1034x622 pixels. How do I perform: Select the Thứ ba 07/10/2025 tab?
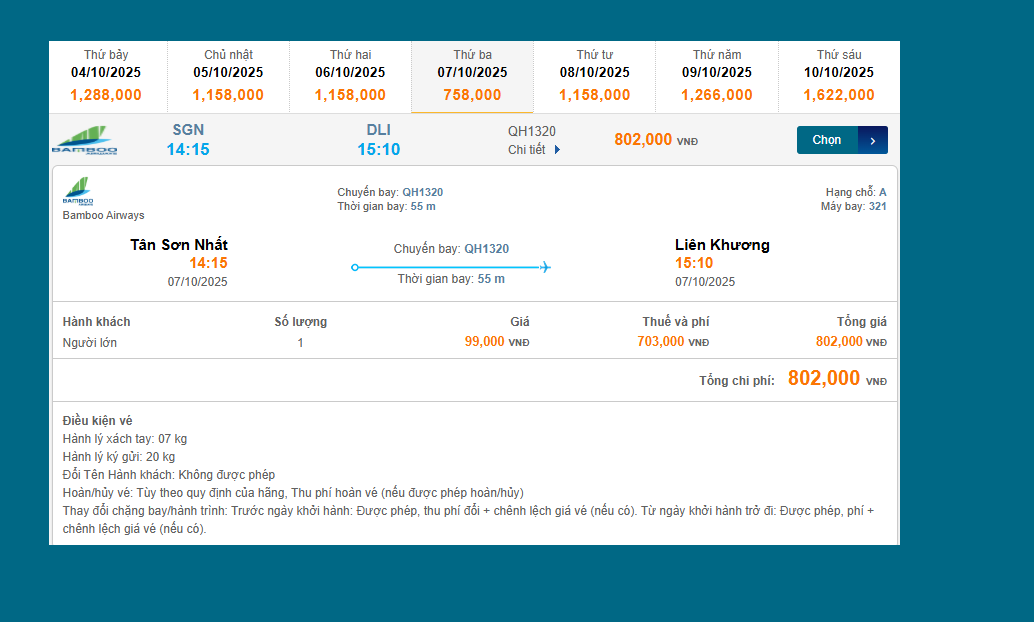pos(472,76)
